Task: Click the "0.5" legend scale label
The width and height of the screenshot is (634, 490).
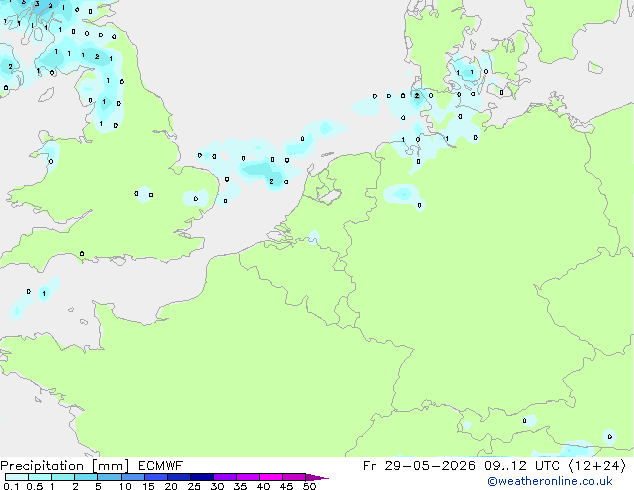Action: [35, 486]
